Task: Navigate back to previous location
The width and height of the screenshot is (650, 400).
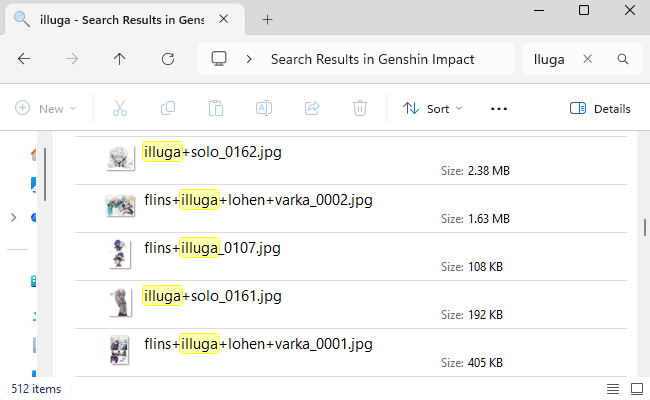Action: [x=24, y=59]
